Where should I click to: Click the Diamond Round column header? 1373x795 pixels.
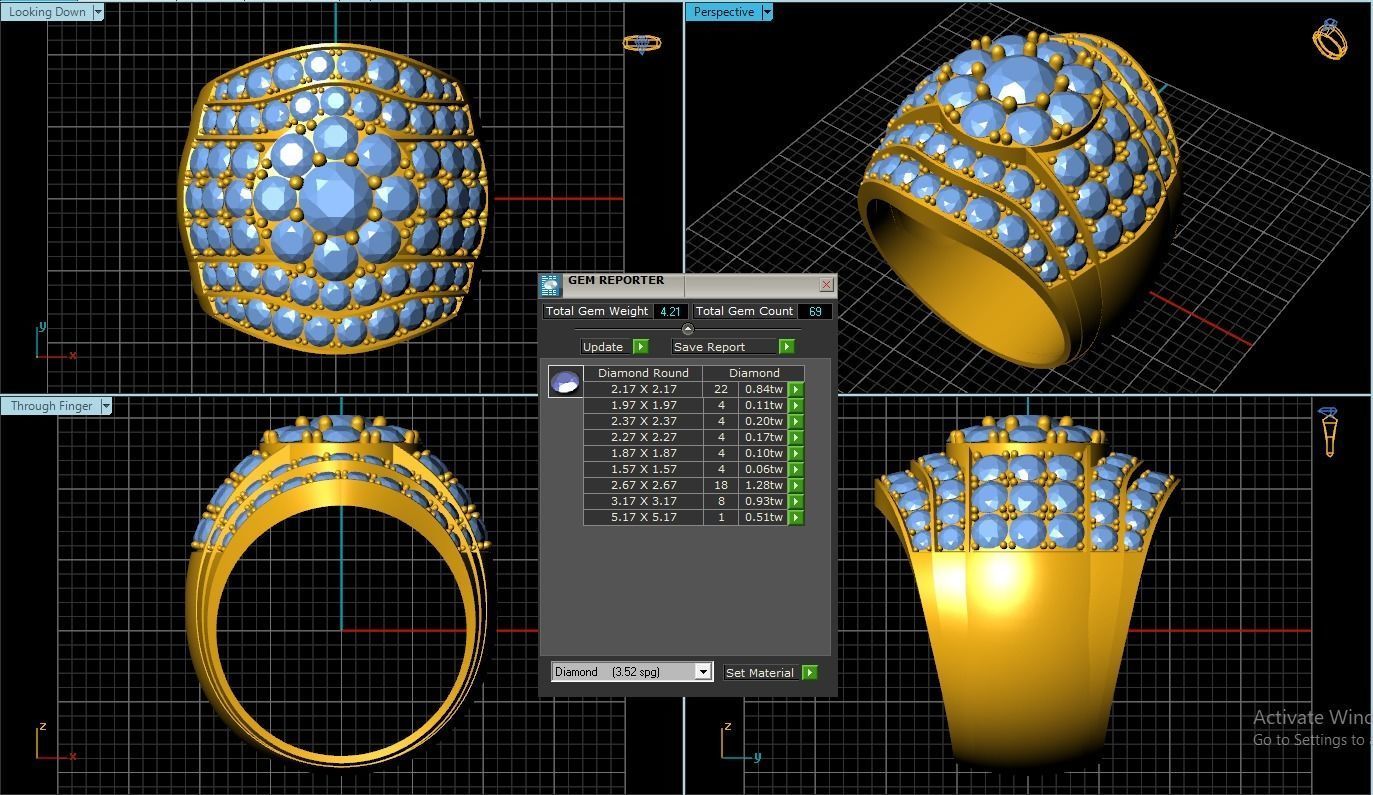pyautogui.click(x=643, y=373)
